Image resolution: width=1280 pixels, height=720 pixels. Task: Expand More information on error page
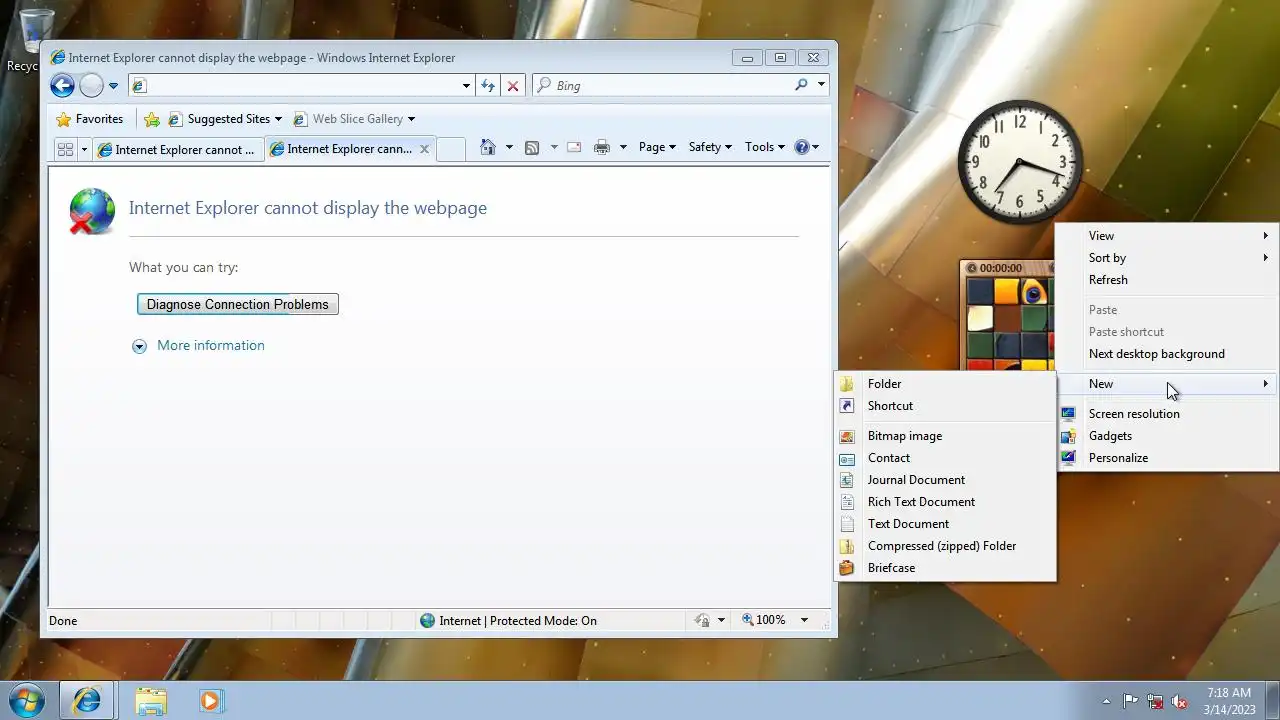tap(199, 346)
